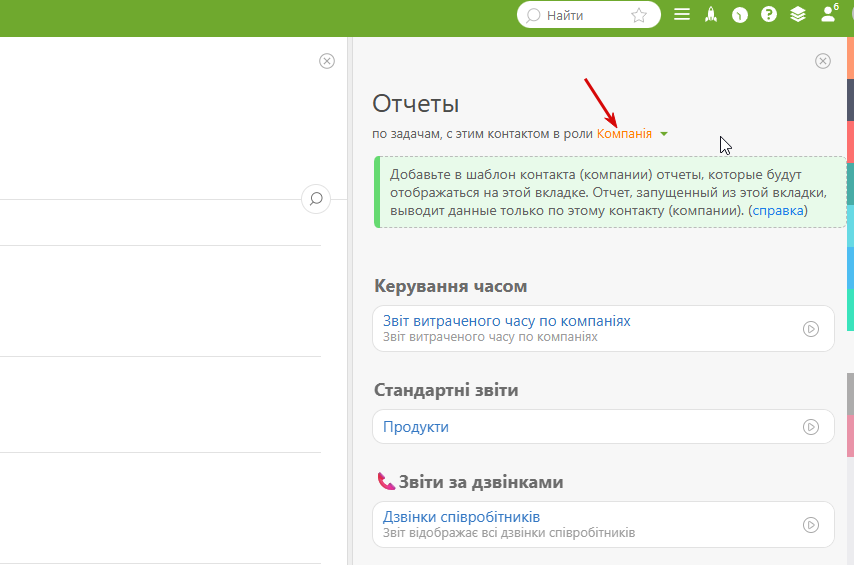The height and width of the screenshot is (565, 854).
Task: Click the green info note starting with Добавьте в шаблон
Action: (x=610, y=192)
